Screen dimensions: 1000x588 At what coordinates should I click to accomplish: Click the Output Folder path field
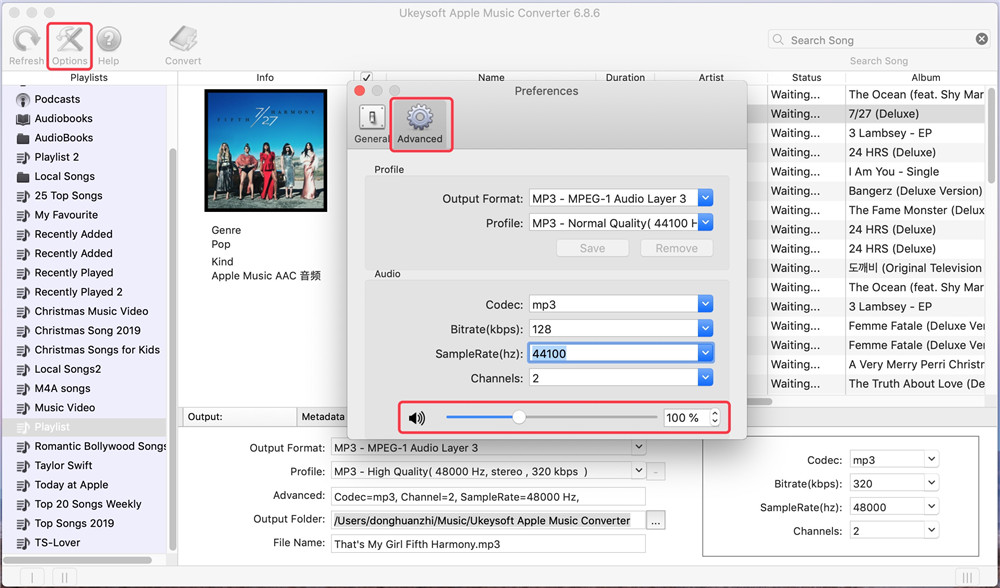[488, 520]
